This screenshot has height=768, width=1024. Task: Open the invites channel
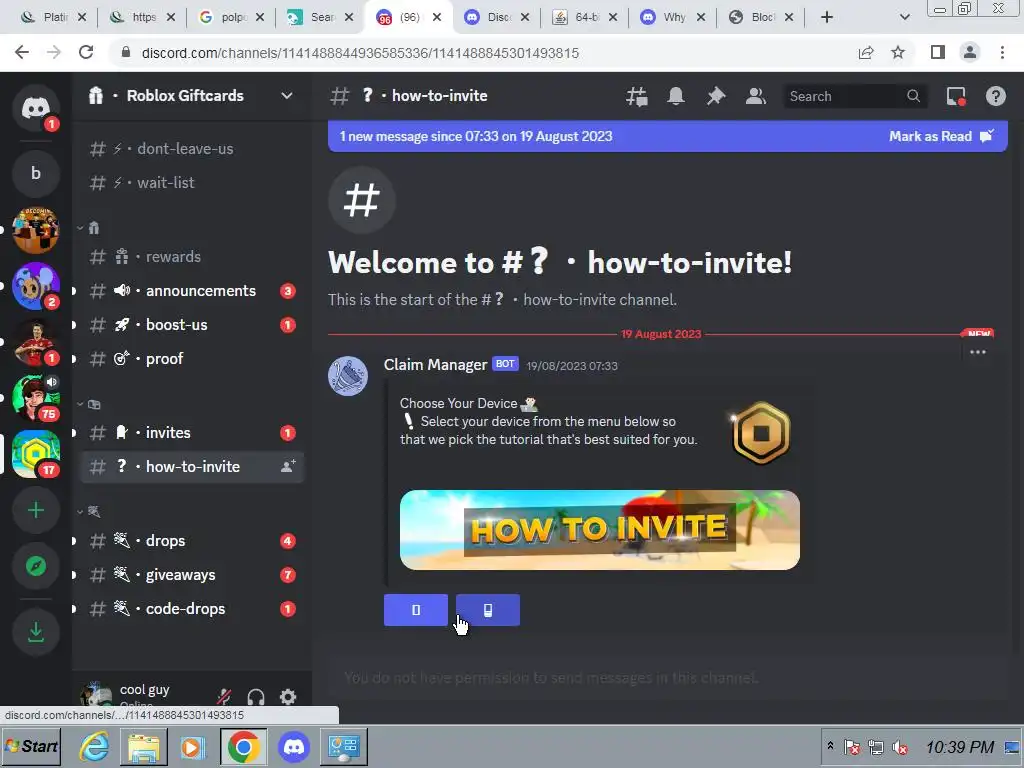(x=192, y=432)
